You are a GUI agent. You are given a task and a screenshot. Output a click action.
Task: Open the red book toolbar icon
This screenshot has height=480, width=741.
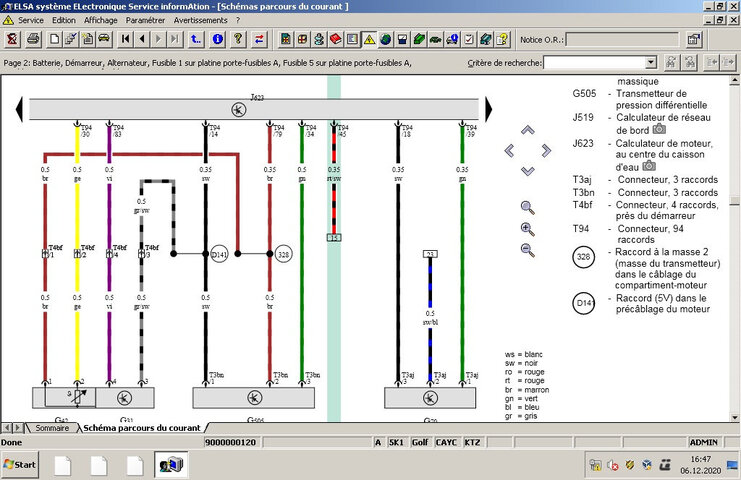[x=336, y=39]
